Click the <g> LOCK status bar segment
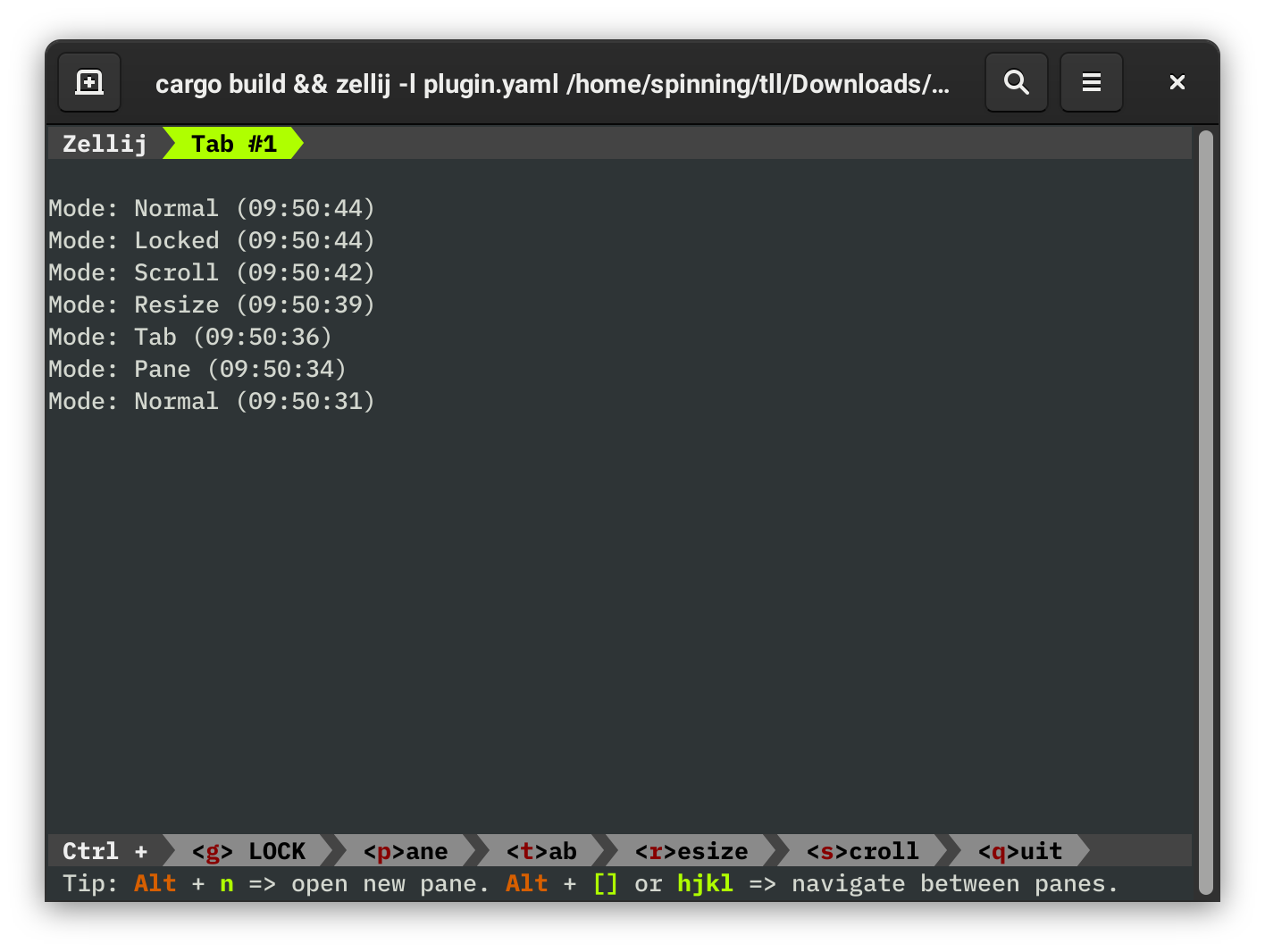 pos(248,851)
